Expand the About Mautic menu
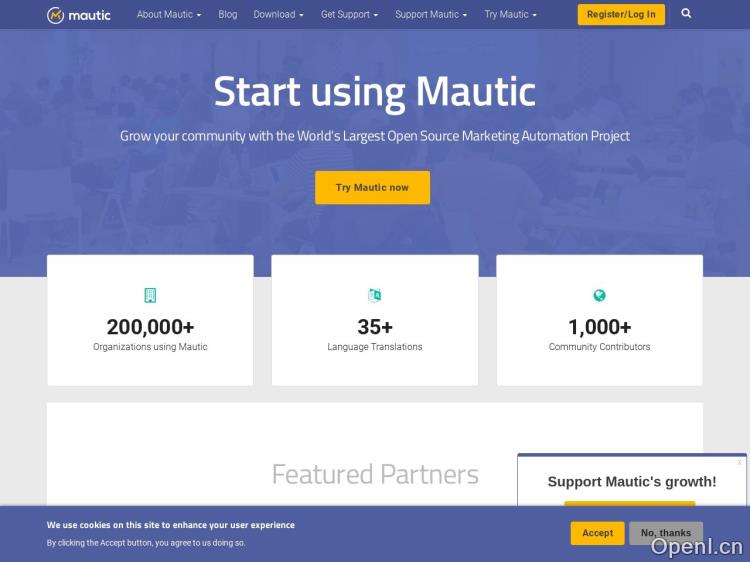Image resolution: width=750 pixels, height=562 pixels. [x=169, y=14]
